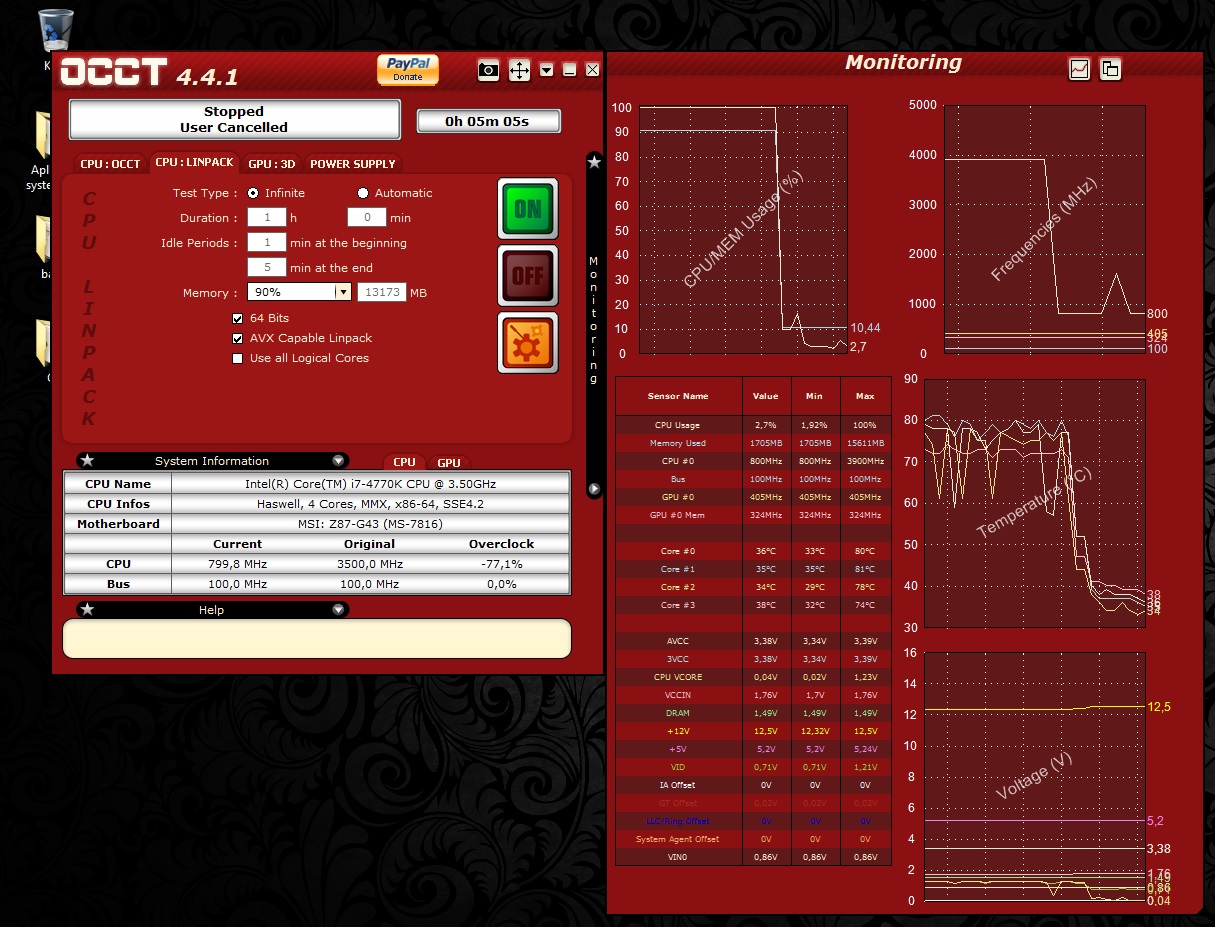Image resolution: width=1215 pixels, height=927 pixels.
Task: Click the CPU/MEM Usage graph
Action: click(x=743, y=229)
